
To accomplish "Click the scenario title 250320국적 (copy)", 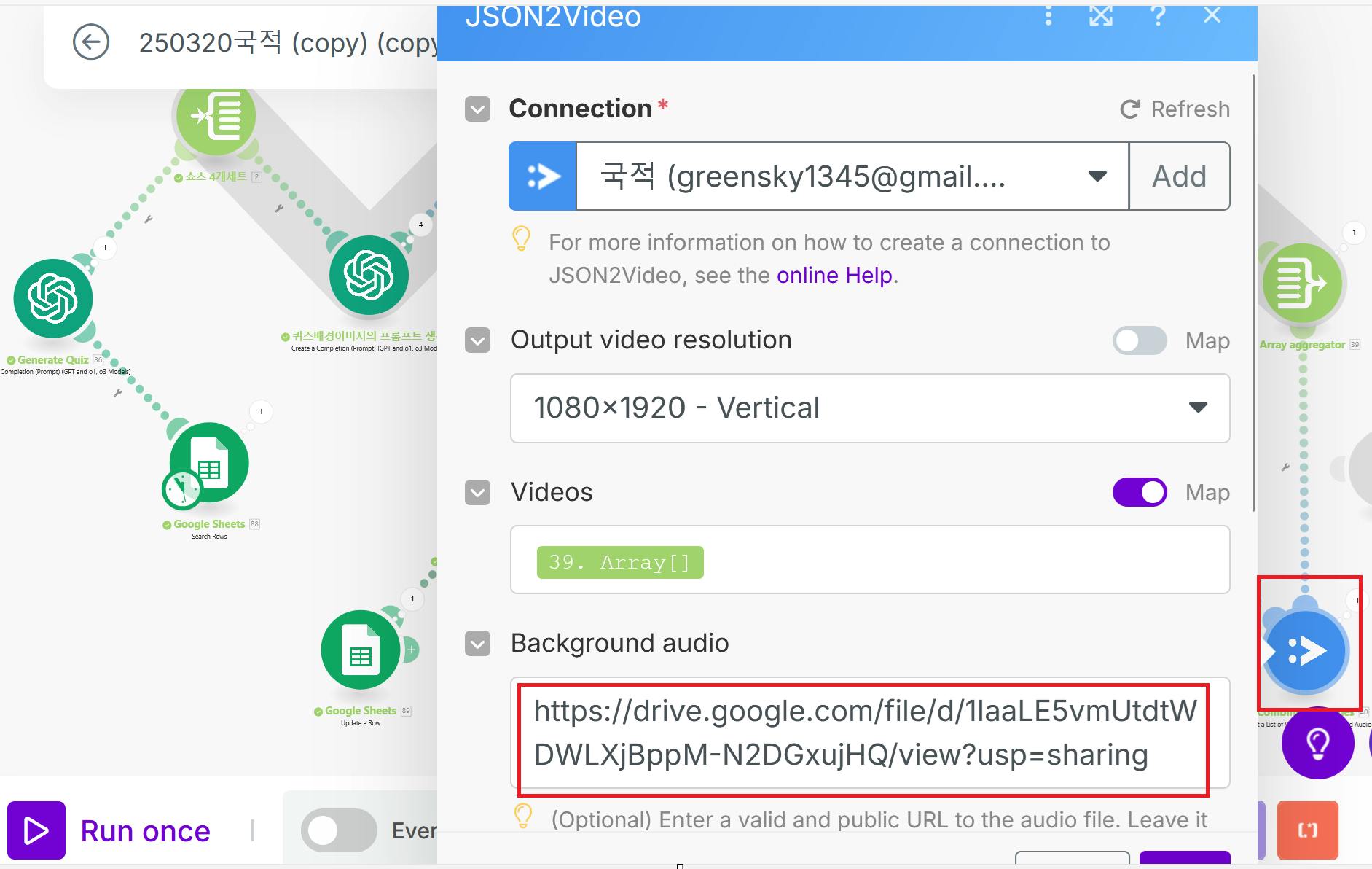I will 288,43.
